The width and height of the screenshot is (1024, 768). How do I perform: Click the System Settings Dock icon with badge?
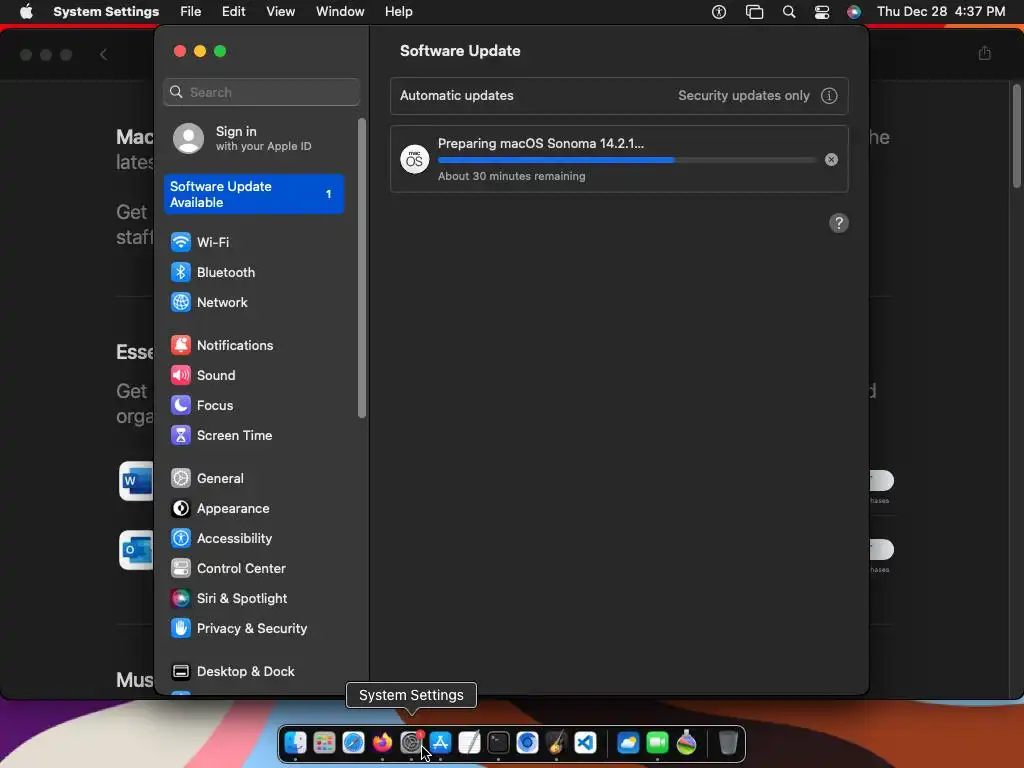point(411,743)
